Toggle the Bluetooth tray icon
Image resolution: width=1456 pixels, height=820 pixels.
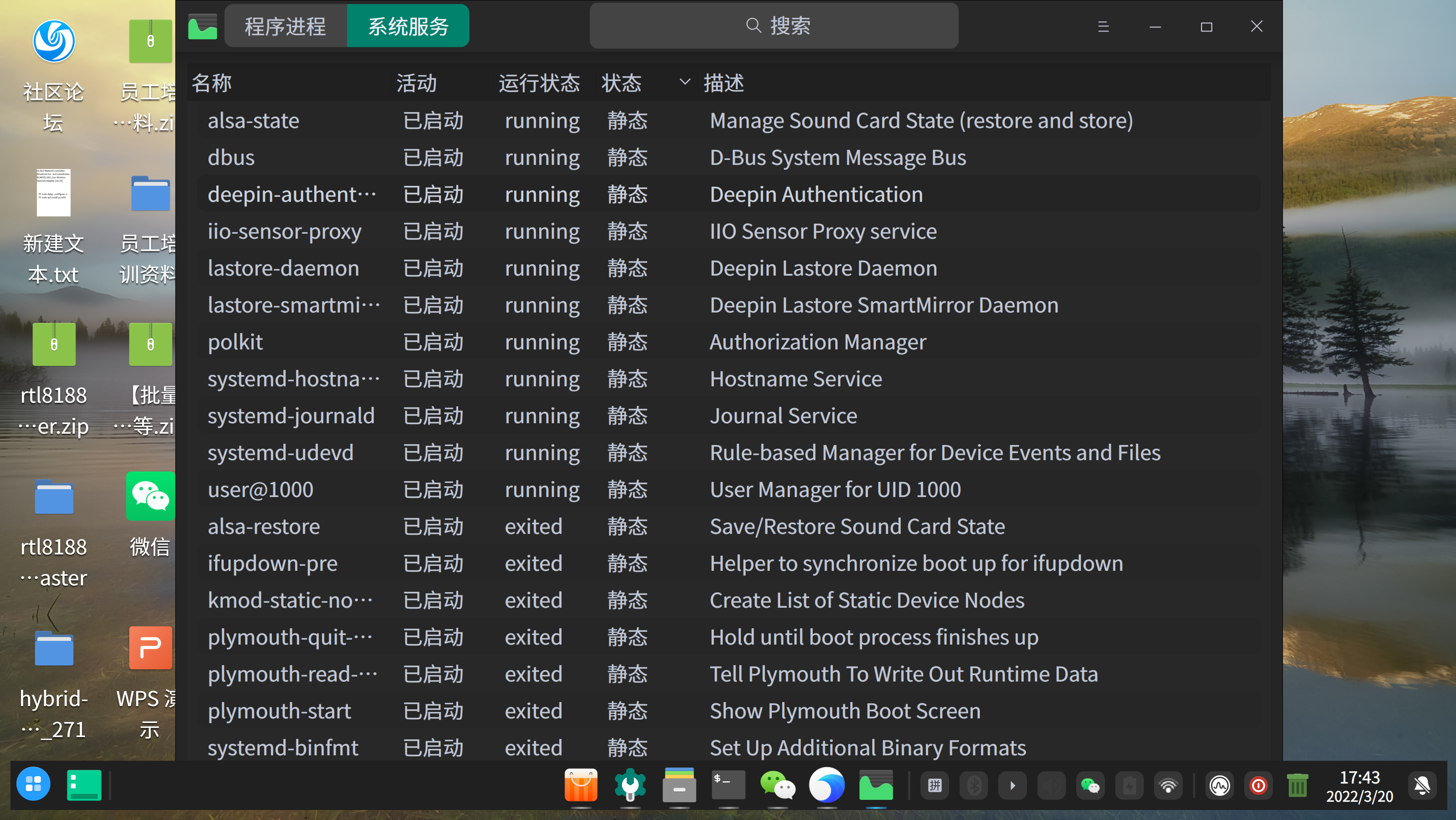[x=974, y=785]
